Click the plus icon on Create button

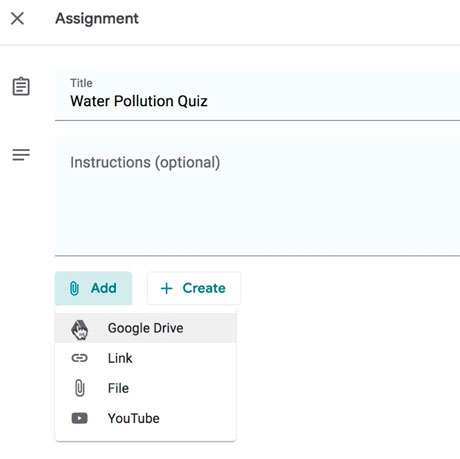pos(166,288)
